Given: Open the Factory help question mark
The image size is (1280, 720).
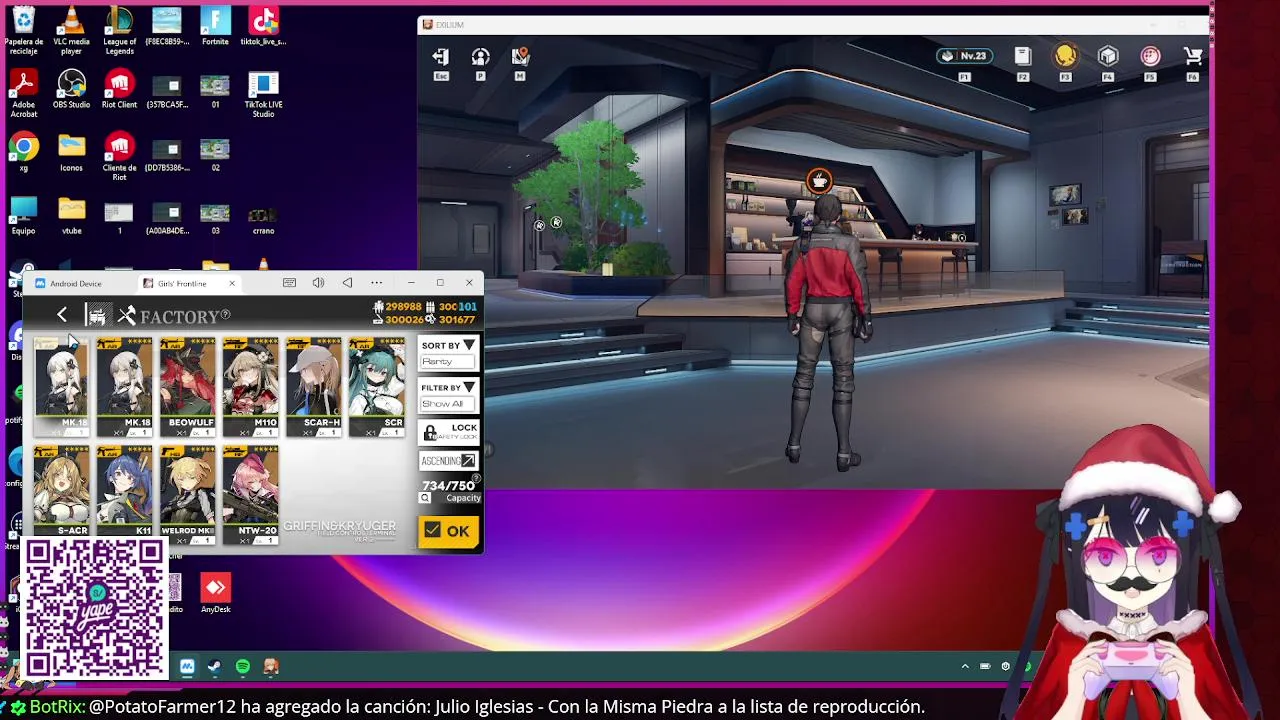Looking at the screenshot, I should pyautogui.click(x=225, y=316).
